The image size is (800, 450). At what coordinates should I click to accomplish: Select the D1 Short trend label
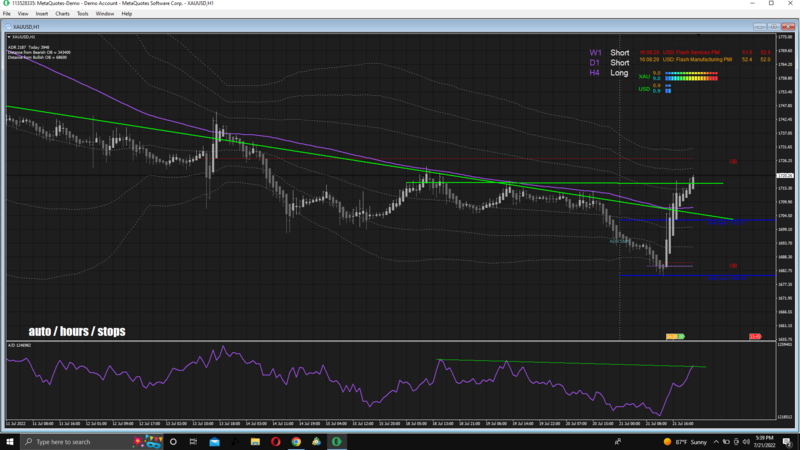tap(609, 63)
